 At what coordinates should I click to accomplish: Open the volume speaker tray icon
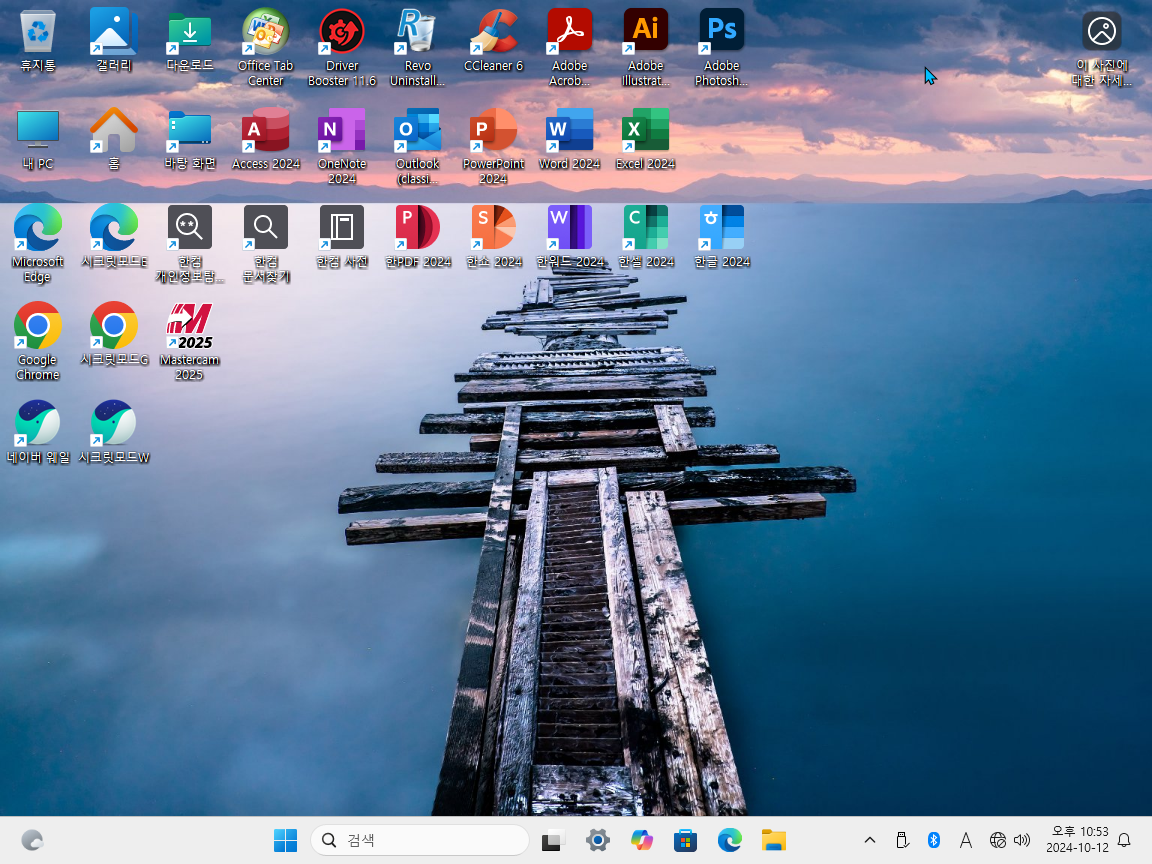pyautogui.click(x=1022, y=840)
